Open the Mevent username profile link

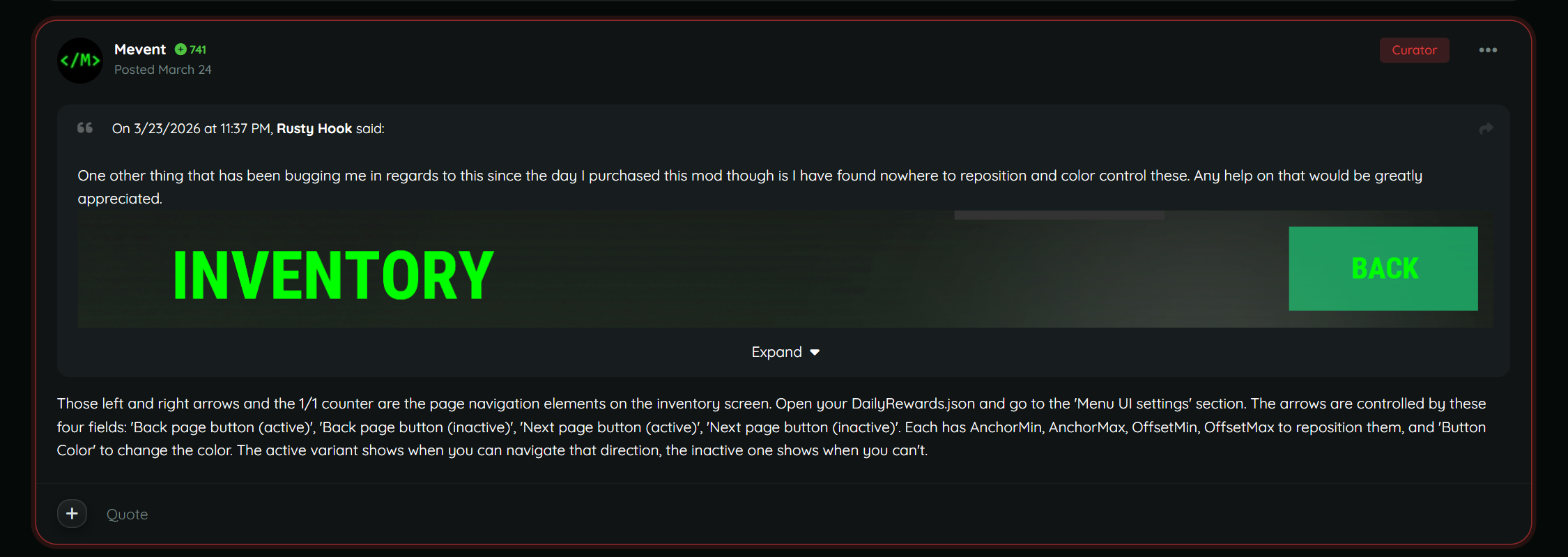point(140,49)
